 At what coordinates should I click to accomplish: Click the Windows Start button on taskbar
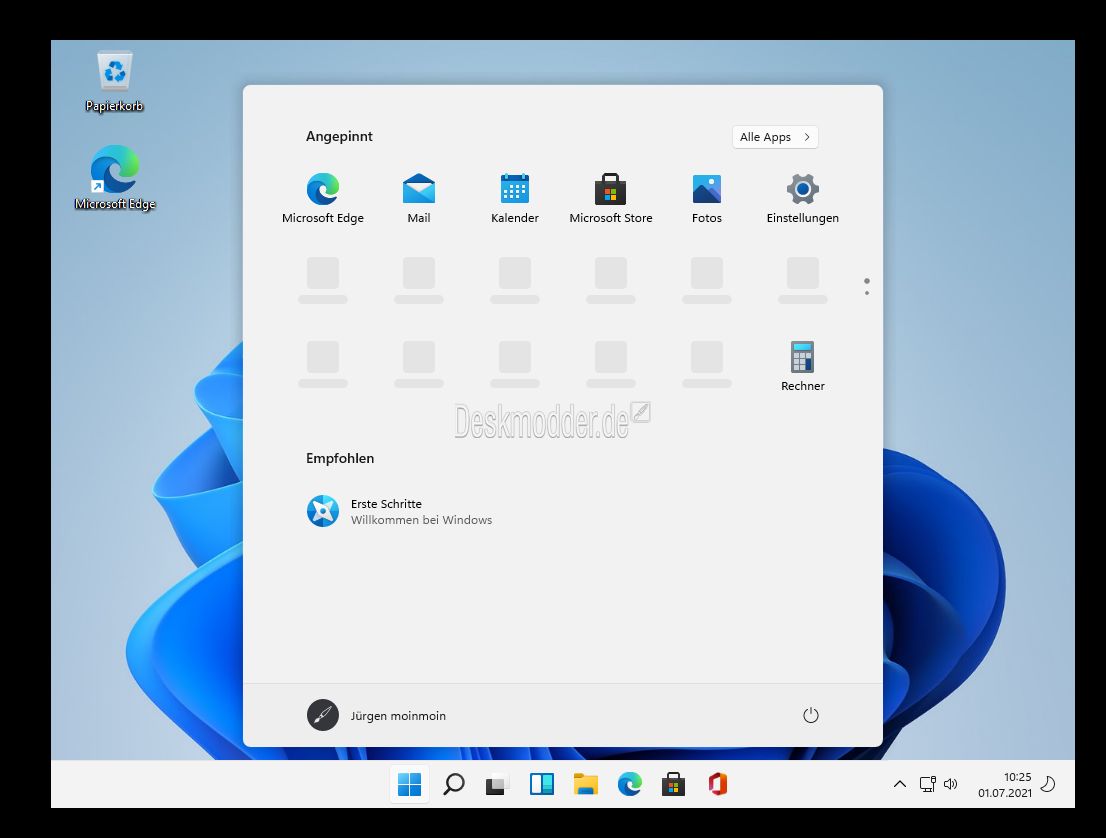point(409,784)
